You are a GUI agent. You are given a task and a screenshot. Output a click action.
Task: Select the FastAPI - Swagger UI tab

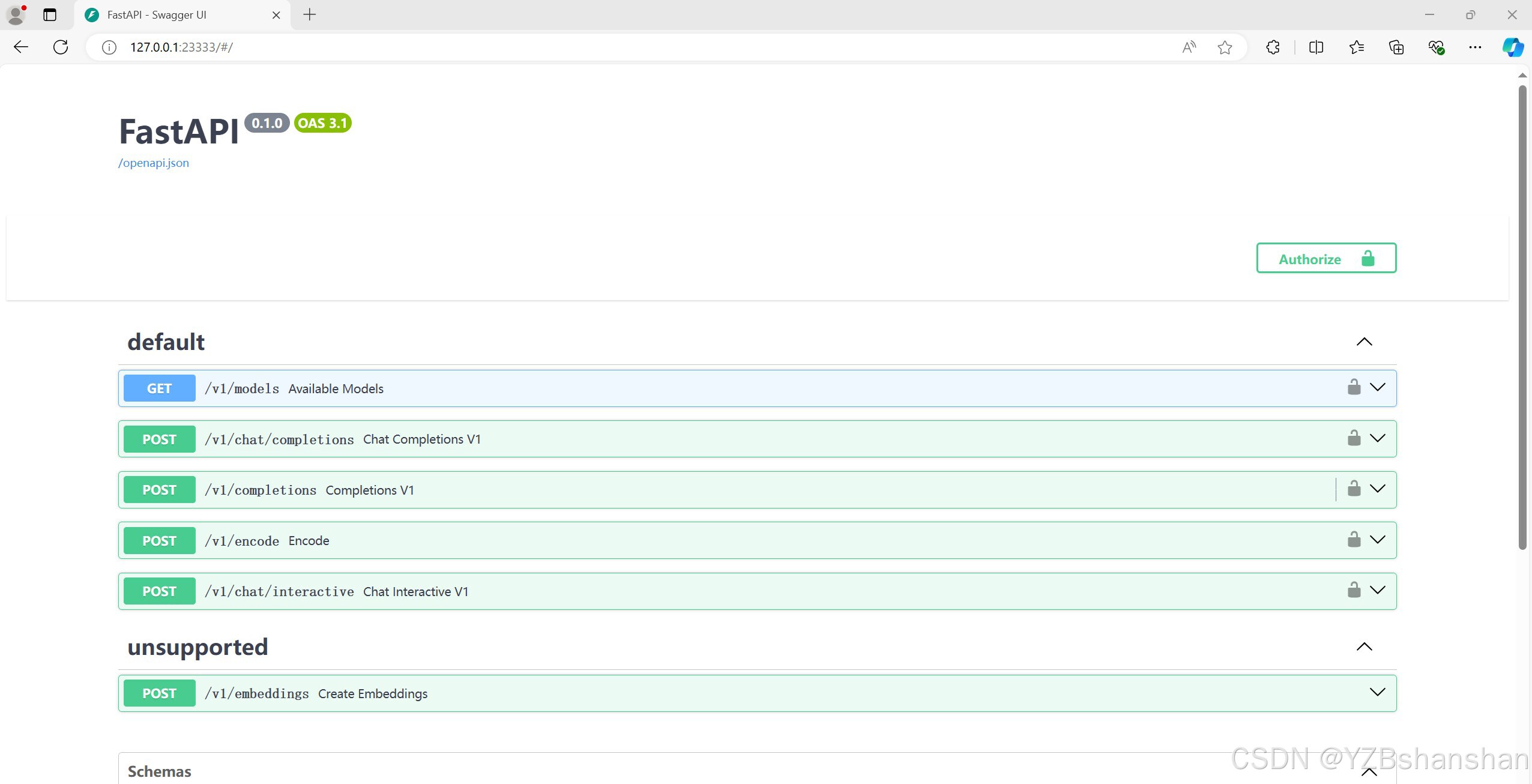coord(183,15)
